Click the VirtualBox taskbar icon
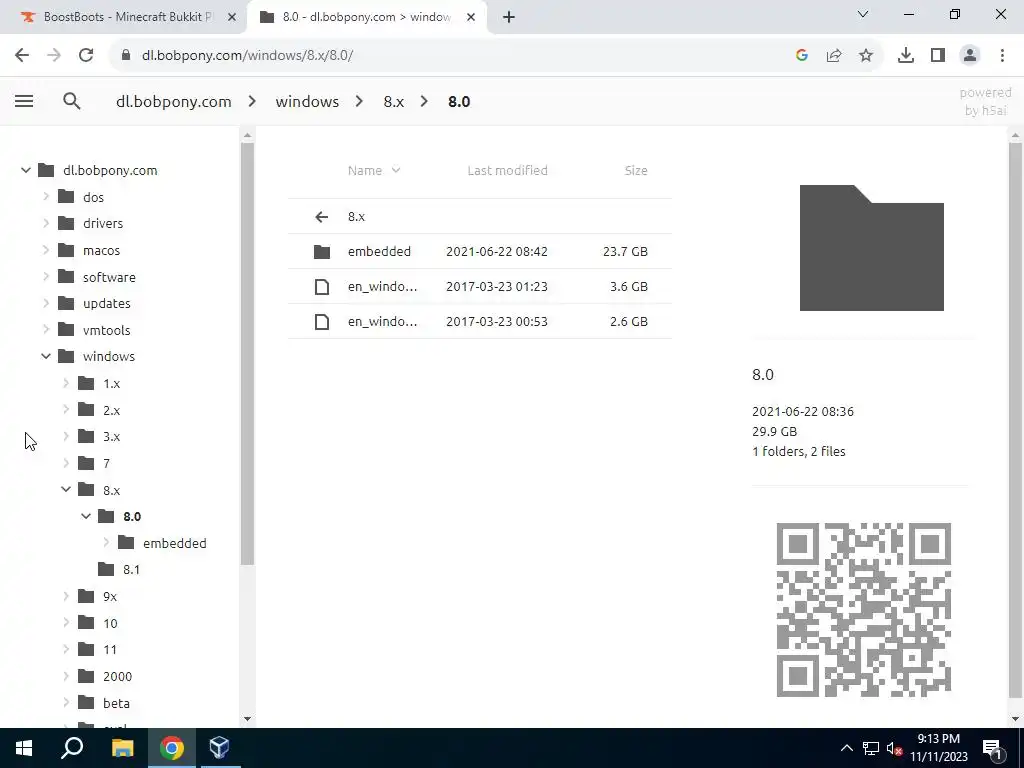1024x768 pixels. pos(219,748)
